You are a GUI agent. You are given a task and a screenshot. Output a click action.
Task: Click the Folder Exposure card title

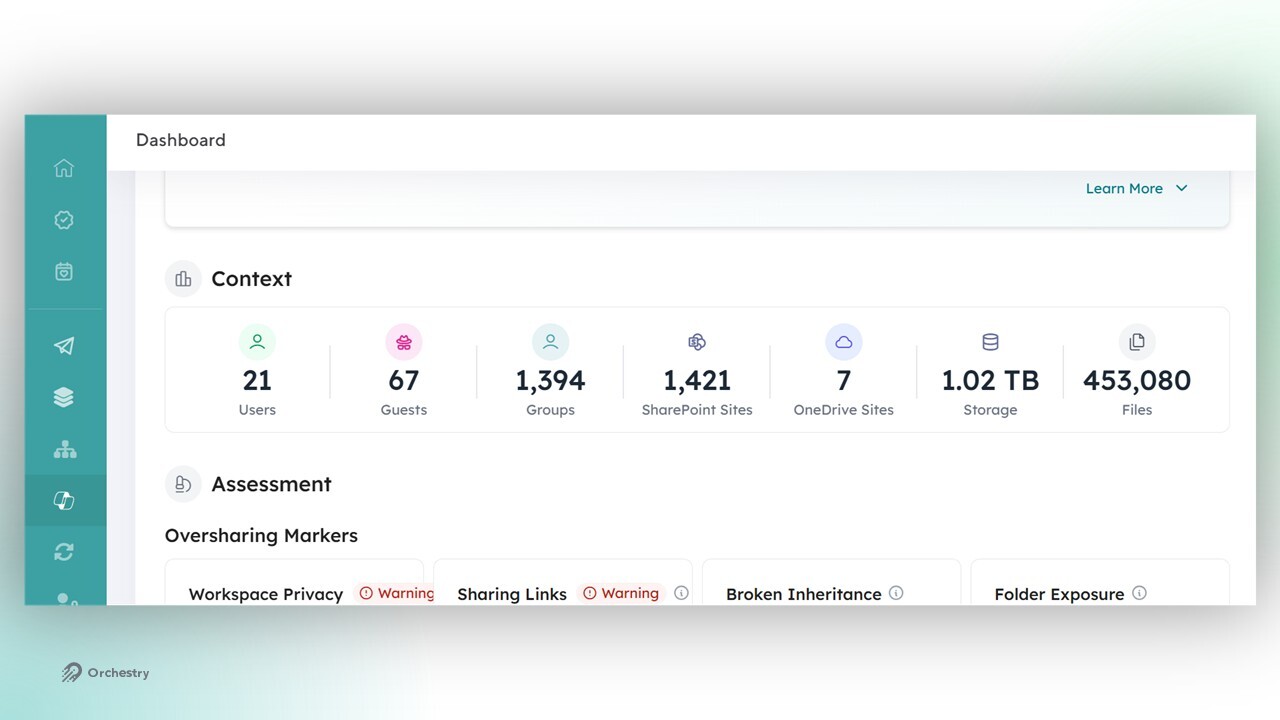pos(1059,594)
